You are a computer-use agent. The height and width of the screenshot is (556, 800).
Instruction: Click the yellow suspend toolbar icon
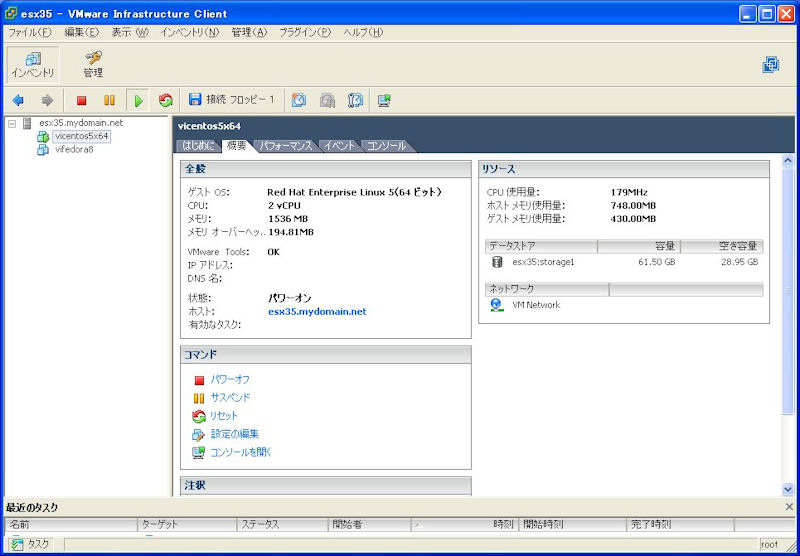click(109, 100)
